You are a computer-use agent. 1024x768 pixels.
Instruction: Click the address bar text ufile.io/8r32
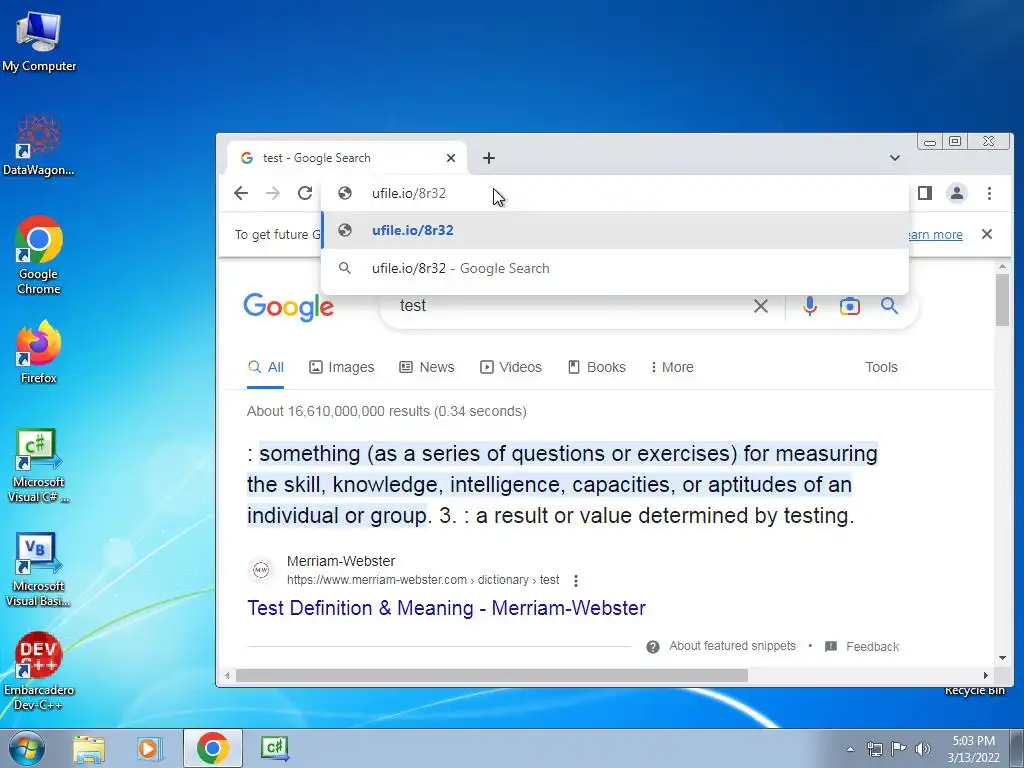409,193
